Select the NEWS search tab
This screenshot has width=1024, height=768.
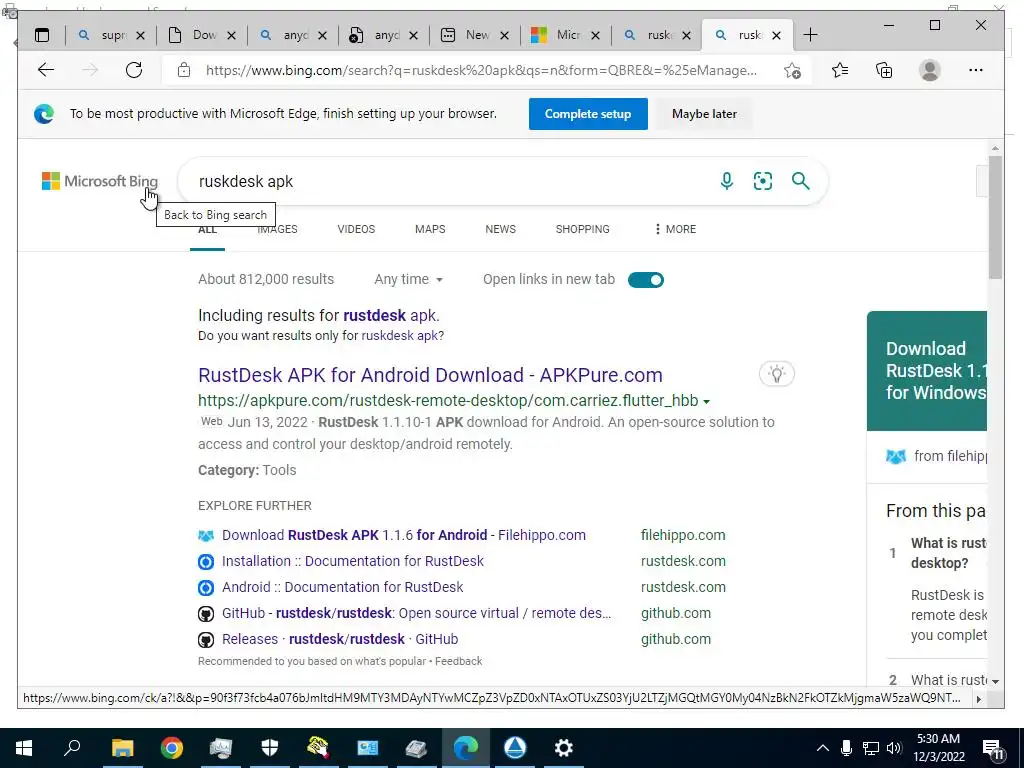tap(500, 229)
